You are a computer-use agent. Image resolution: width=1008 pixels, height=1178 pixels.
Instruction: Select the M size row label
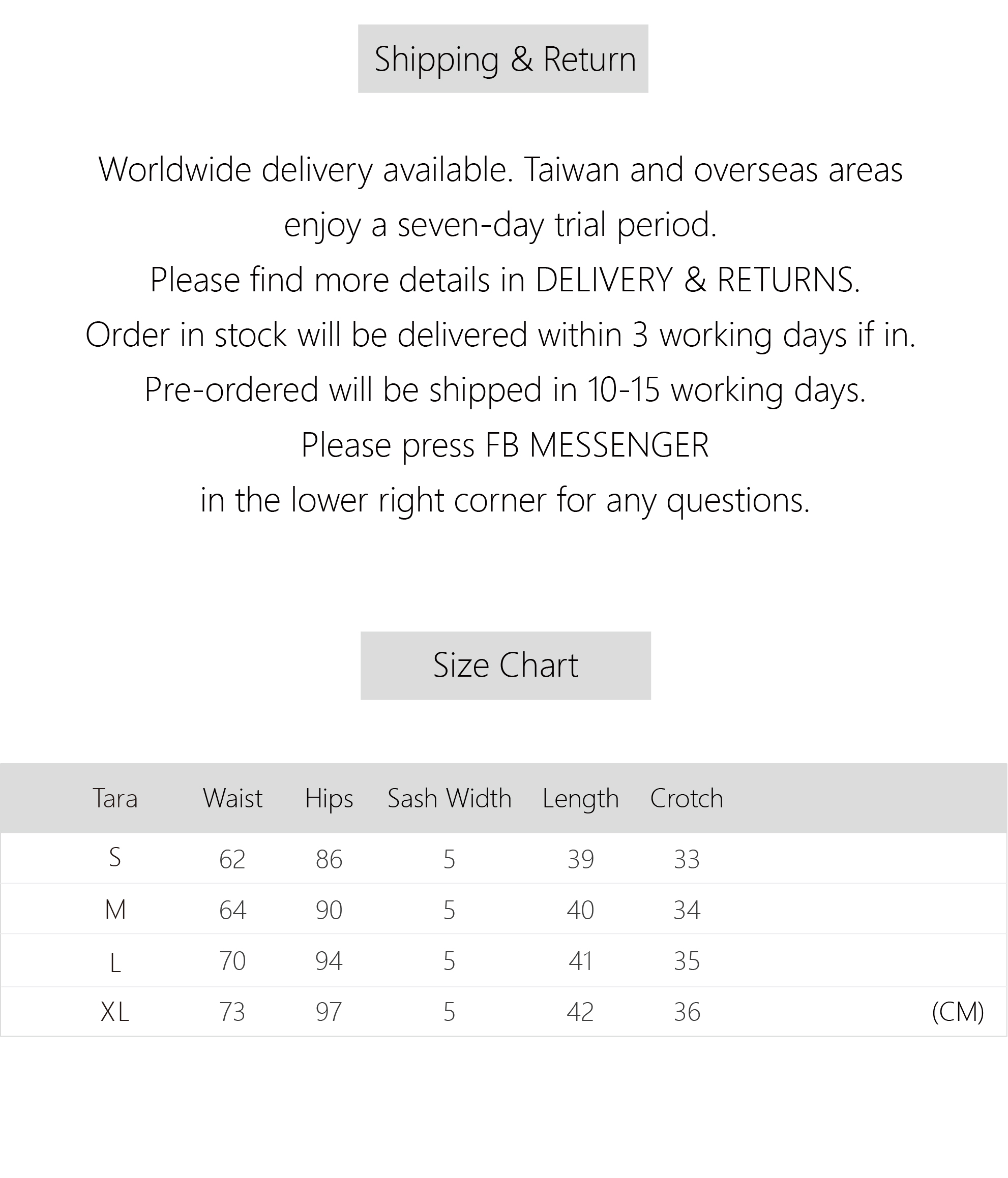(115, 910)
